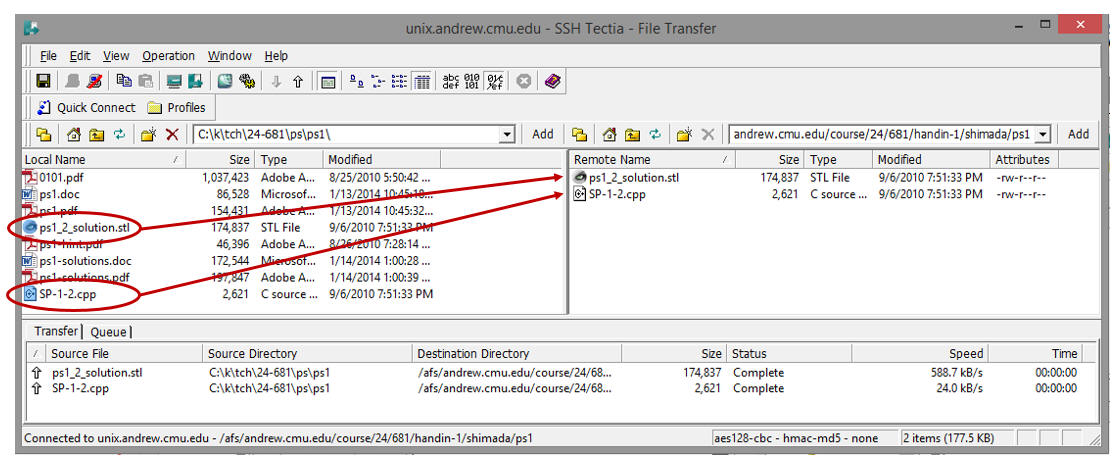Switch to list view icon
Viewport: 1118px width, 461px height.
[400, 81]
